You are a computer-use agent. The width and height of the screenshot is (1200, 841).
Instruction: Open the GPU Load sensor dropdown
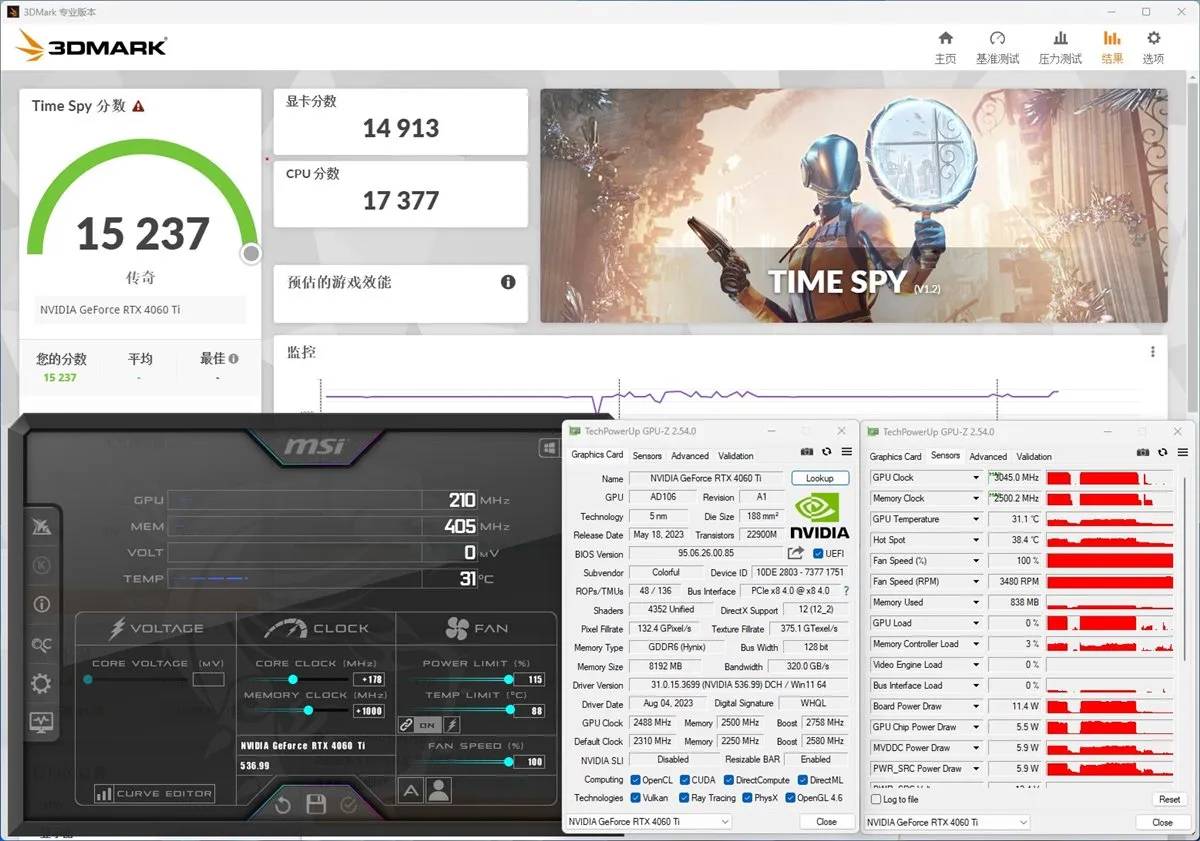click(x=976, y=623)
